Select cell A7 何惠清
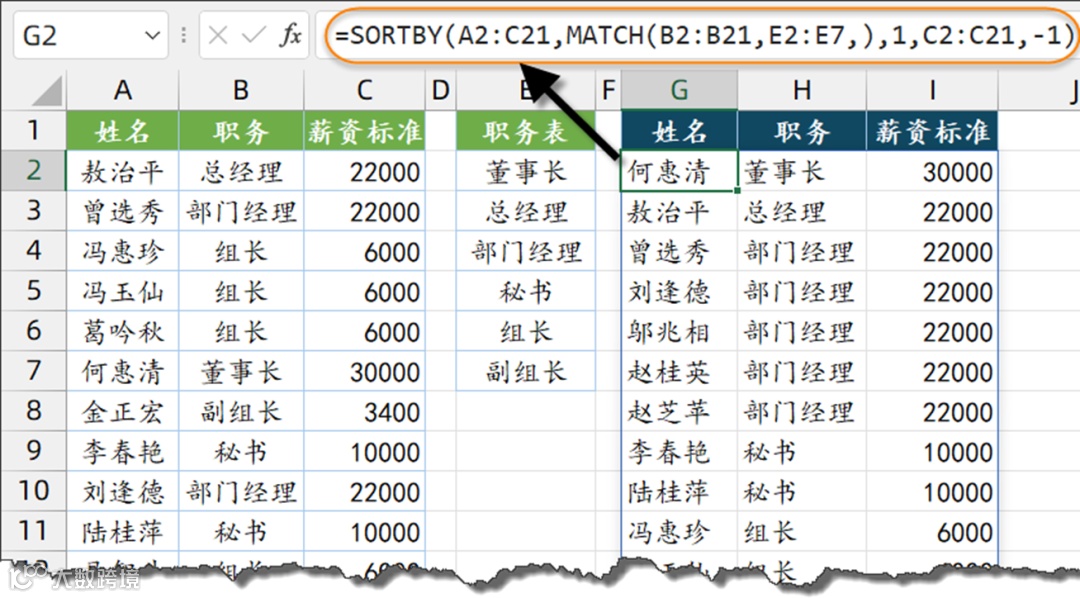Screen dimensions: 1080x598 tap(123, 371)
